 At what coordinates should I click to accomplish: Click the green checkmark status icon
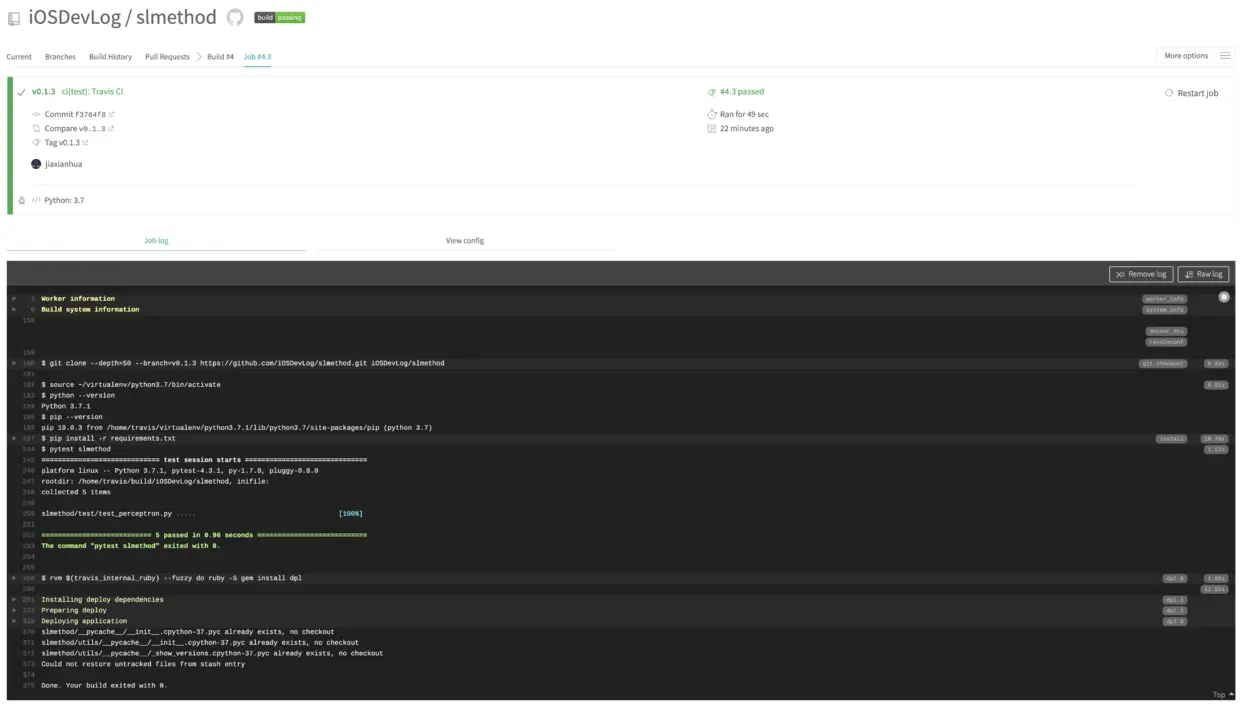point(21,92)
